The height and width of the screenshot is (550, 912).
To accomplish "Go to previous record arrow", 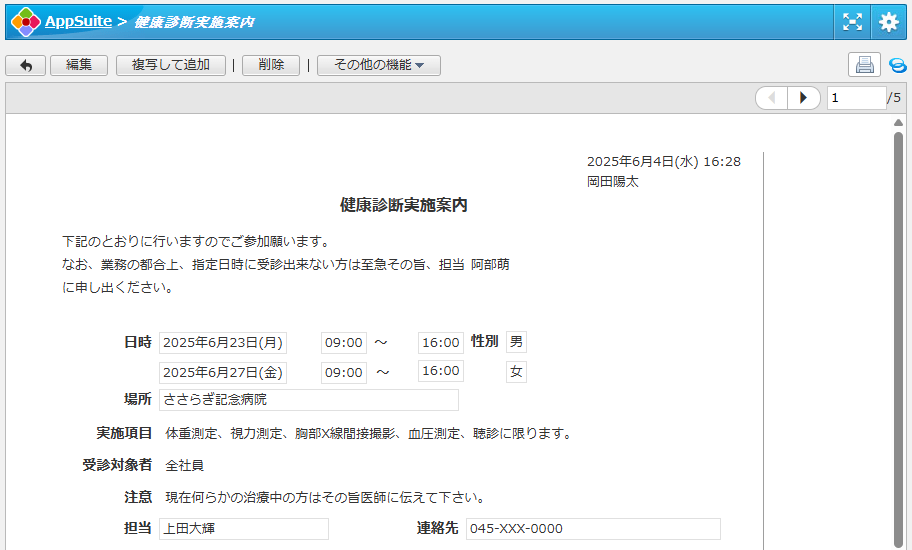I will pyautogui.click(x=771, y=98).
